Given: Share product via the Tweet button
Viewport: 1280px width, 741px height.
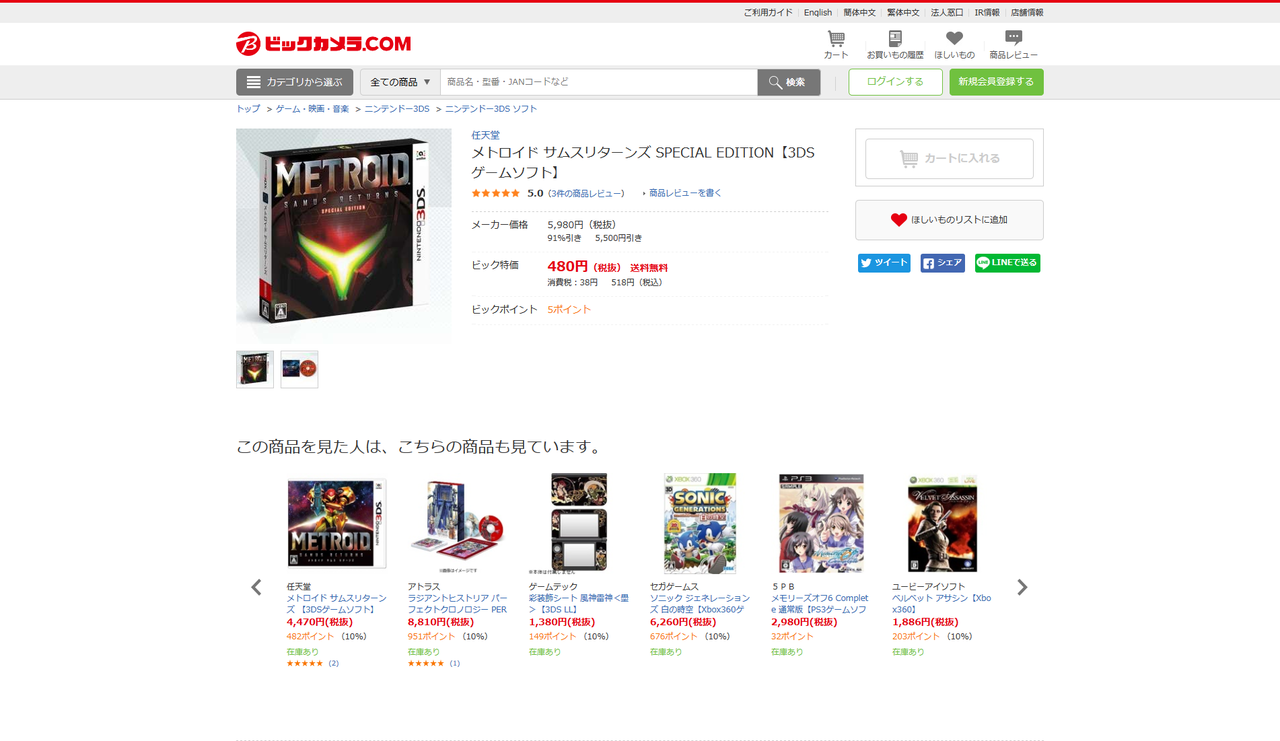Looking at the screenshot, I should click(x=884, y=263).
